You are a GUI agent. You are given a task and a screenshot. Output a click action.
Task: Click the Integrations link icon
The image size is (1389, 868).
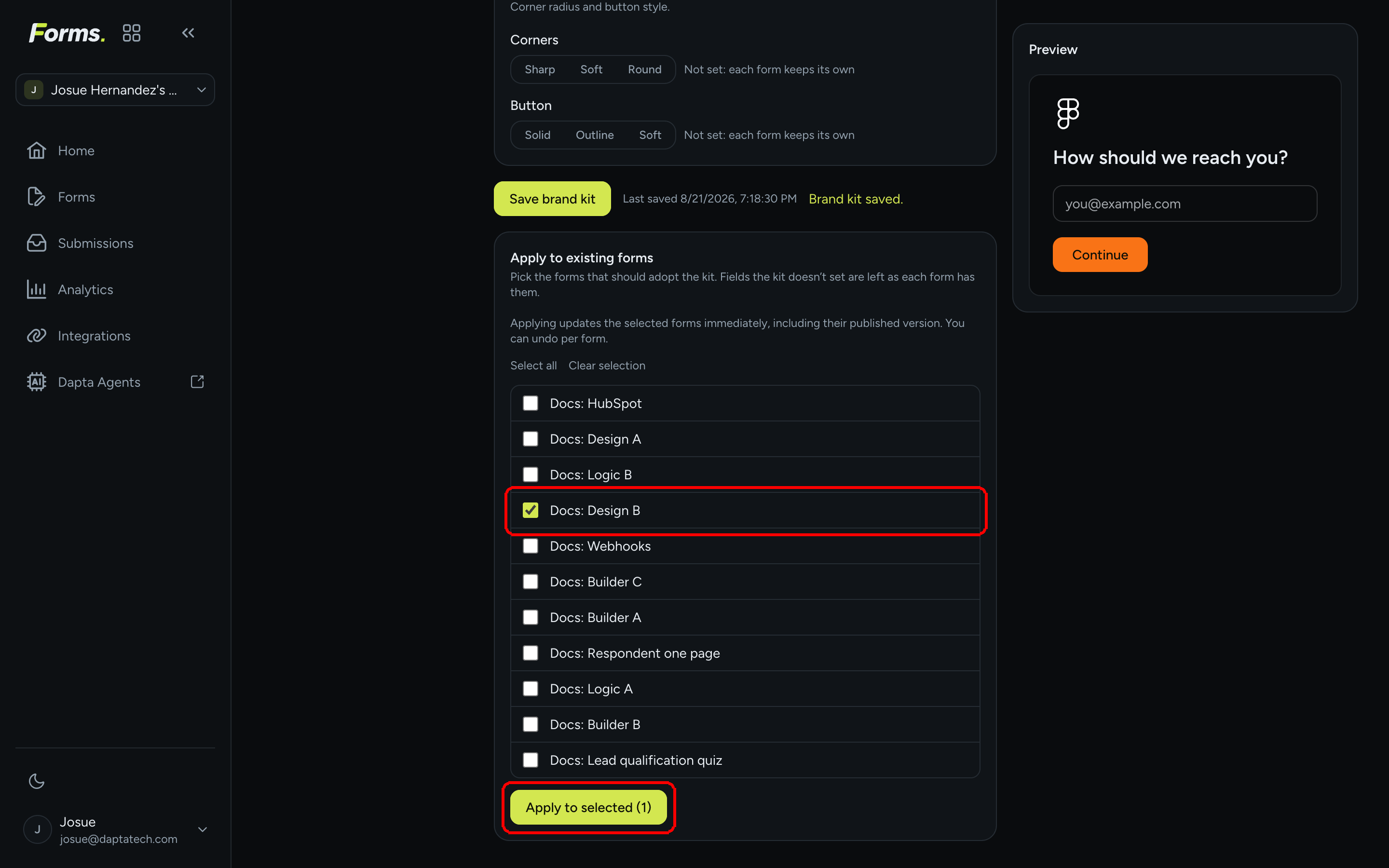pyautogui.click(x=37, y=336)
